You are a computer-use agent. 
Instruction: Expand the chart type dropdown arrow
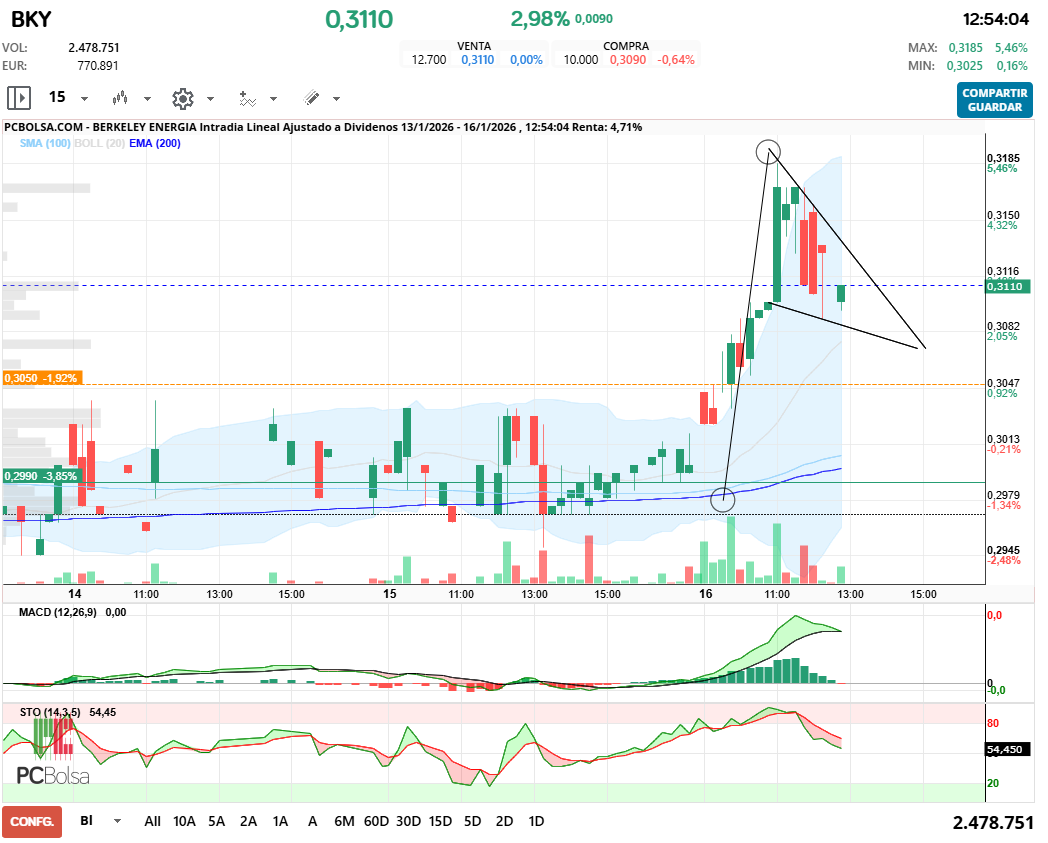(147, 99)
